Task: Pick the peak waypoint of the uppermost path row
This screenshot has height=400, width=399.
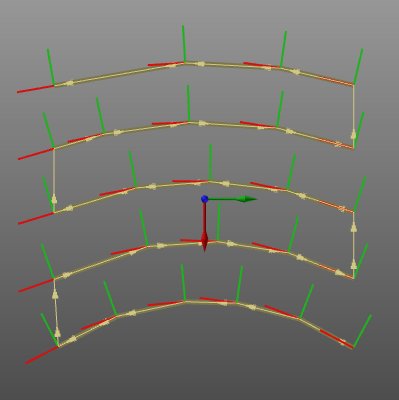Action: 184,62
